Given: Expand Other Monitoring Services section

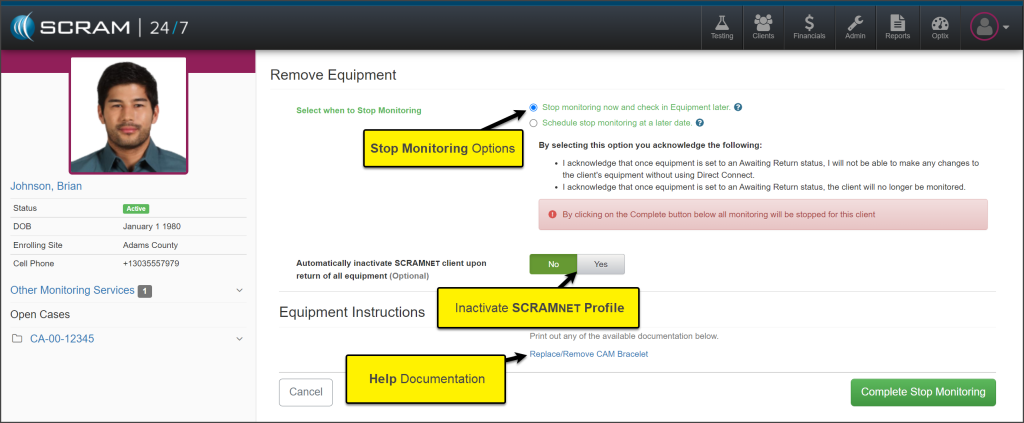Looking at the screenshot, I should tap(238, 290).
